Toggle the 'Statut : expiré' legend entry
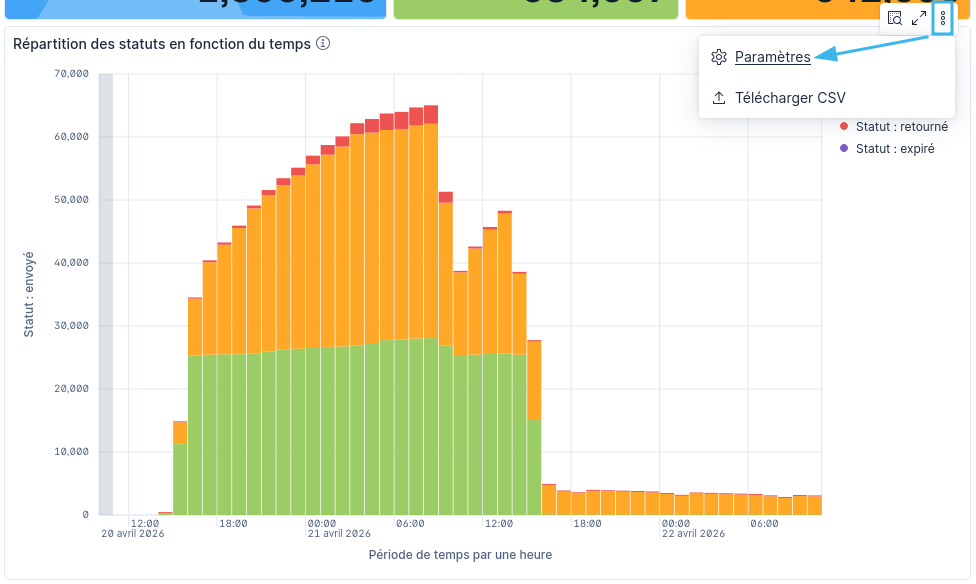 pyautogui.click(x=894, y=148)
